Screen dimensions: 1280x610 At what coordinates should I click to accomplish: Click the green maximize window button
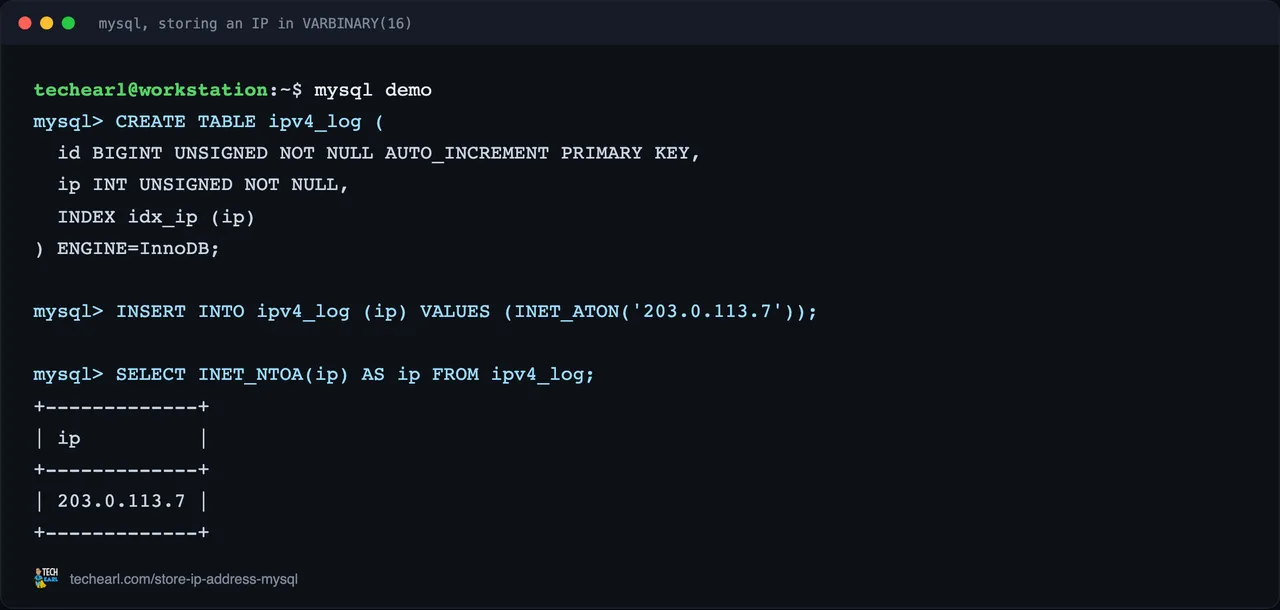pyautogui.click(x=68, y=23)
